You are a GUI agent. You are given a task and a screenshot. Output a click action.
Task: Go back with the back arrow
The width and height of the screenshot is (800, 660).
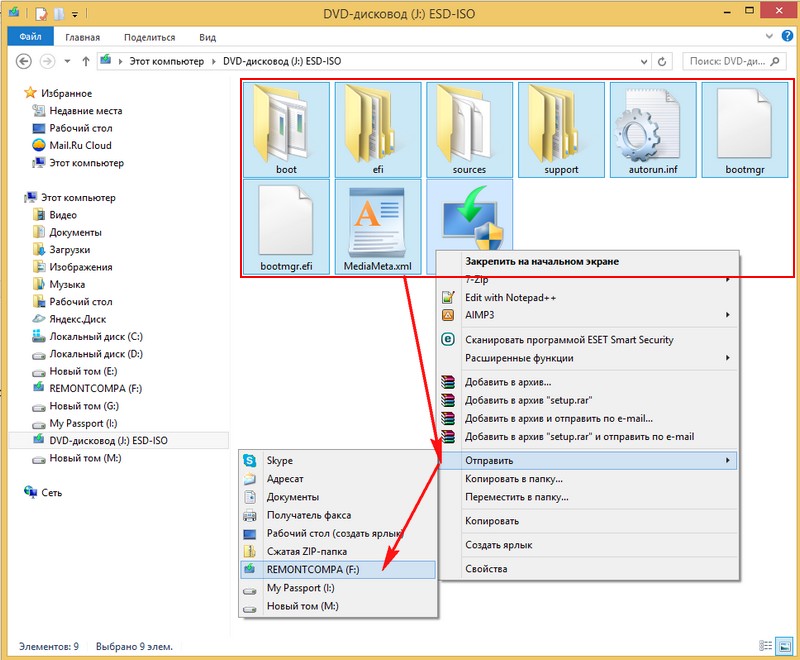[x=23, y=61]
